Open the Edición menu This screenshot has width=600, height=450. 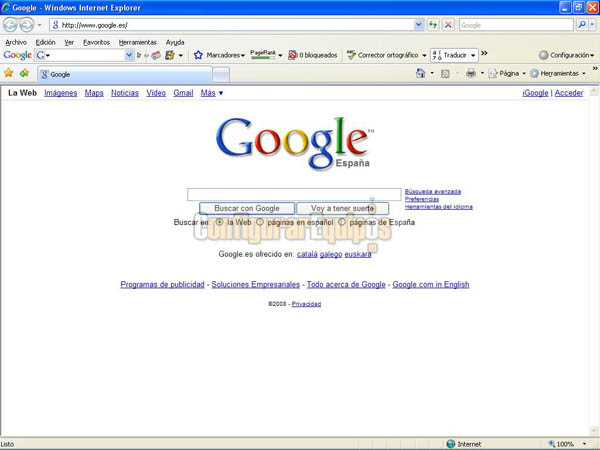46,42
